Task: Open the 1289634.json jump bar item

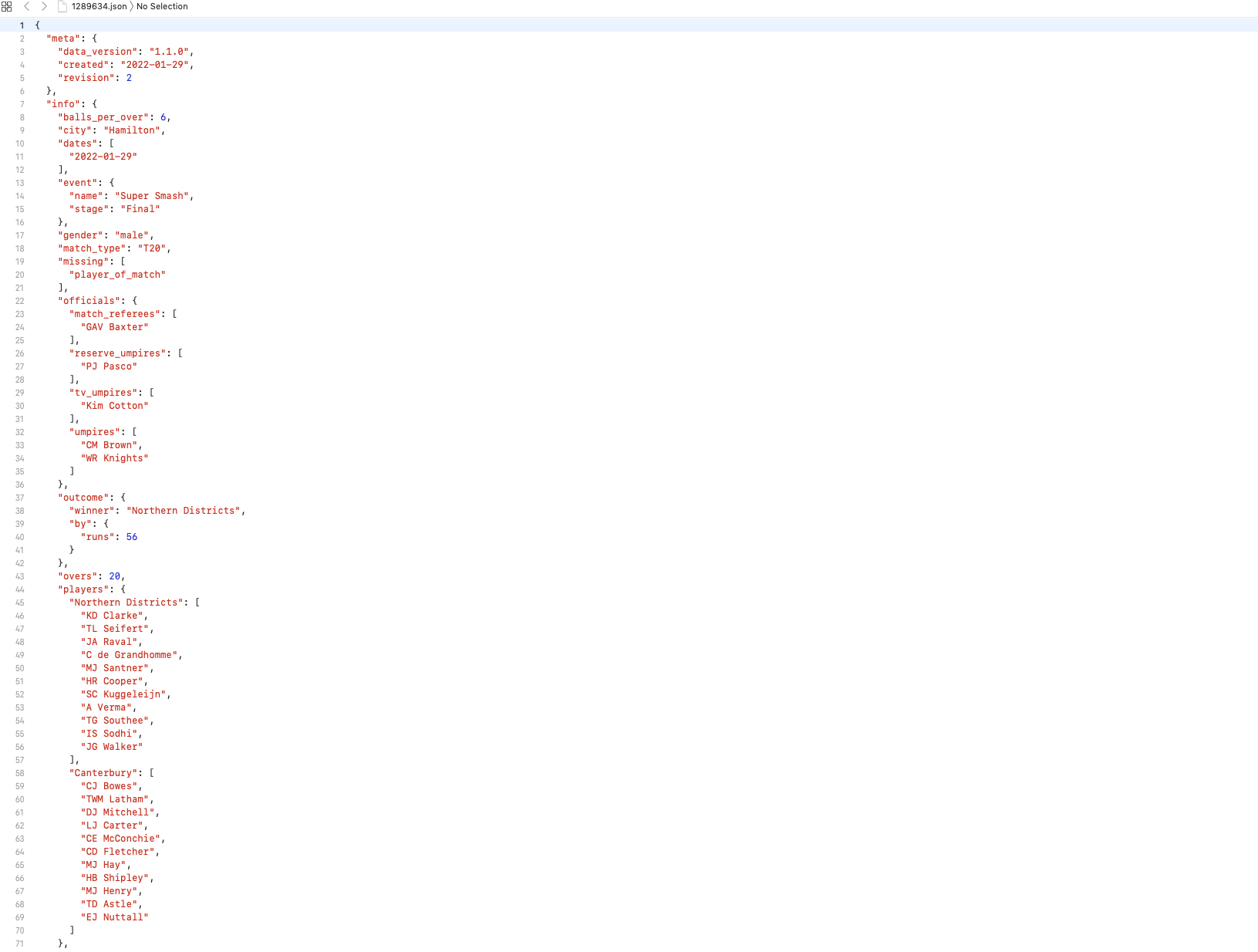Action: (99, 6)
